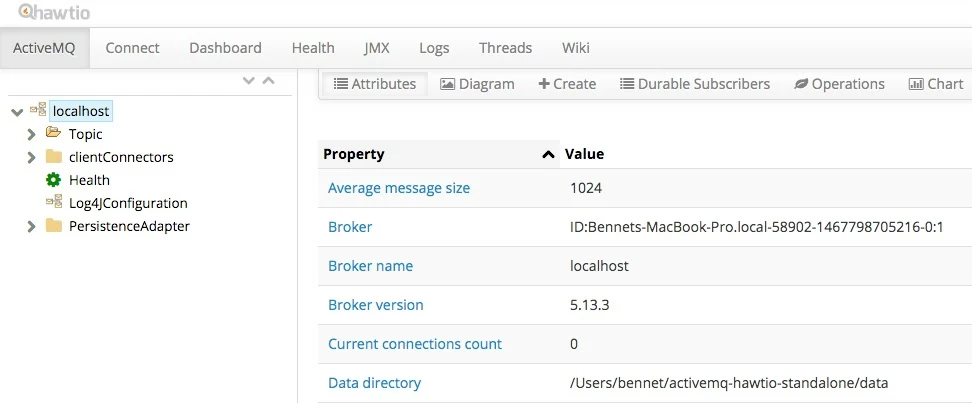Click the green Health gear icon

tap(53, 180)
